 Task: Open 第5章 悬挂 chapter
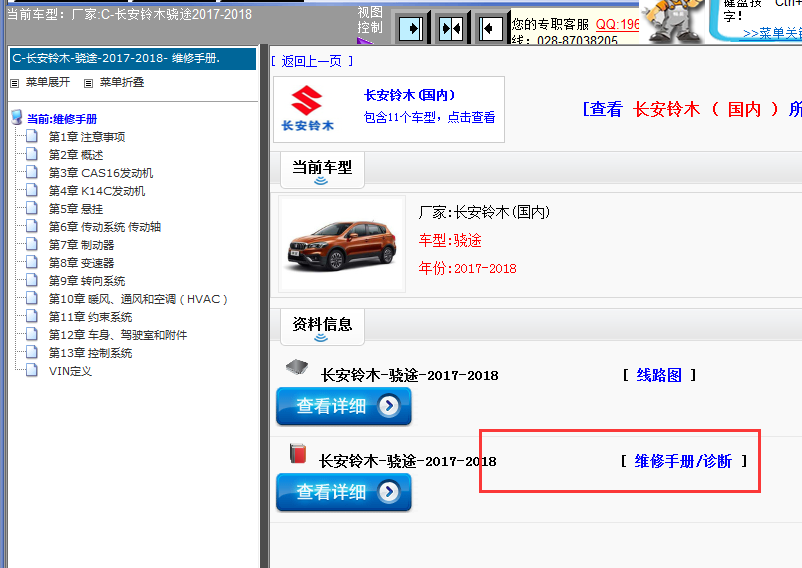coord(76,209)
